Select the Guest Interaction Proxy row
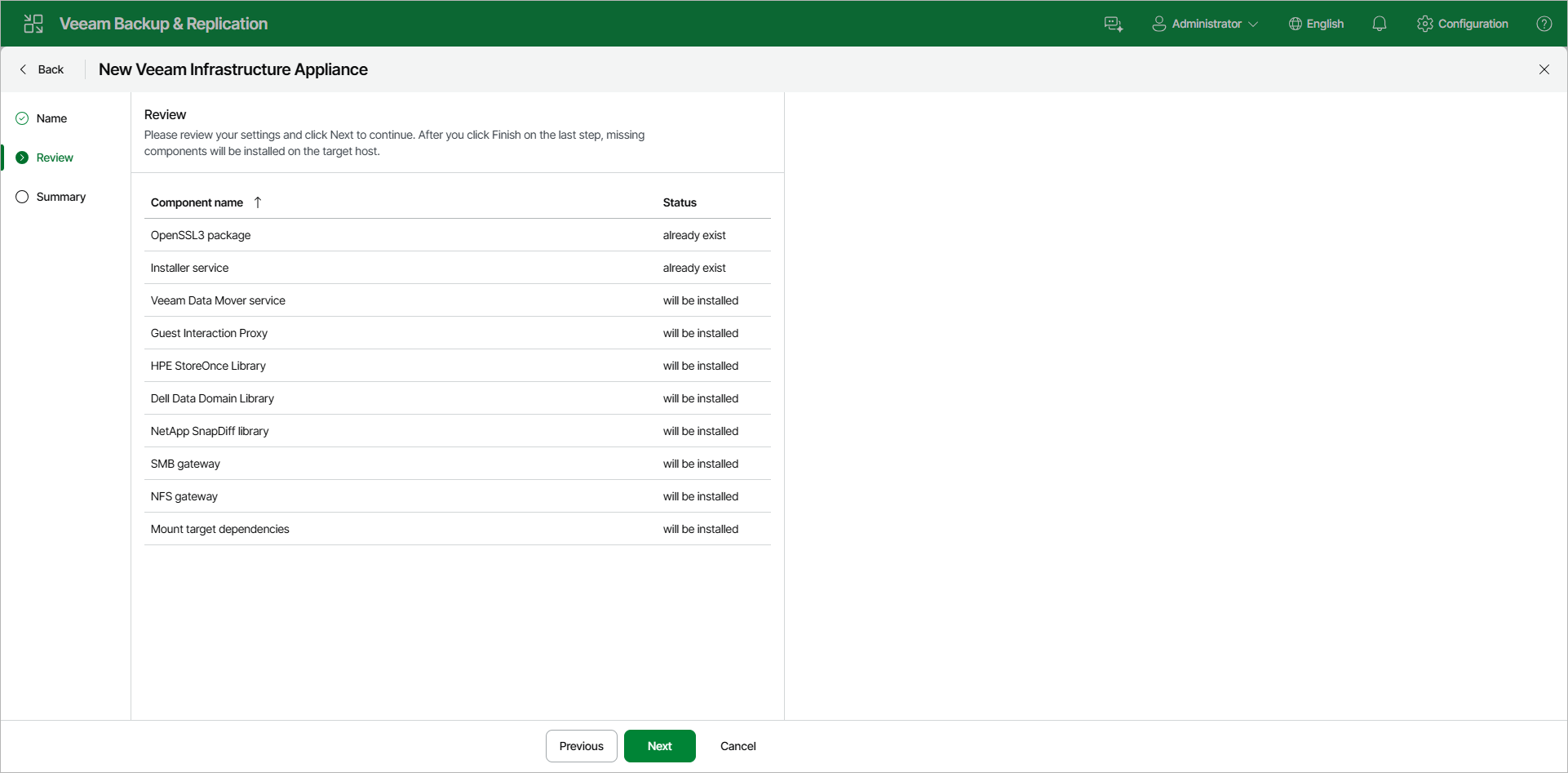Viewport: 1568px width, 773px height. click(458, 333)
